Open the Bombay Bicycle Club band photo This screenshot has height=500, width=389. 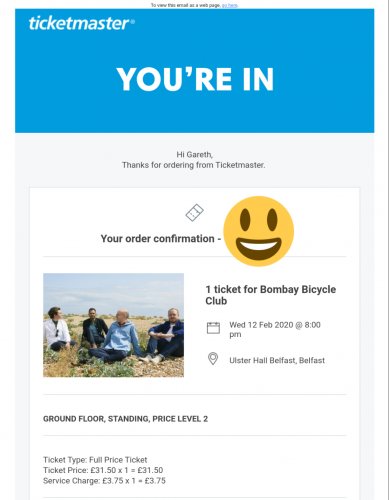point(113,325)
